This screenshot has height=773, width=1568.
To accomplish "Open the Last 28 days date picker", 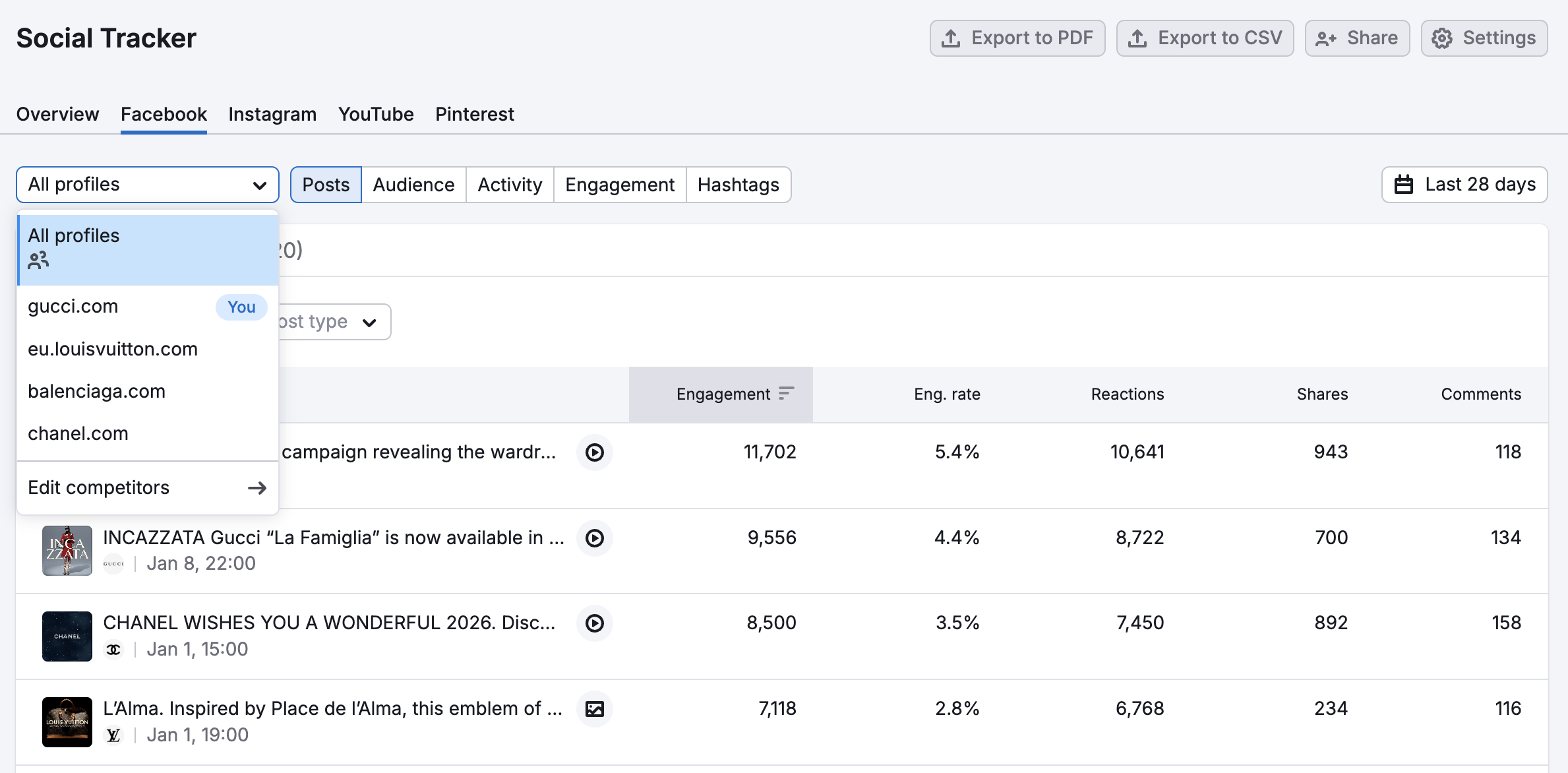I will tap(1464, 185).
